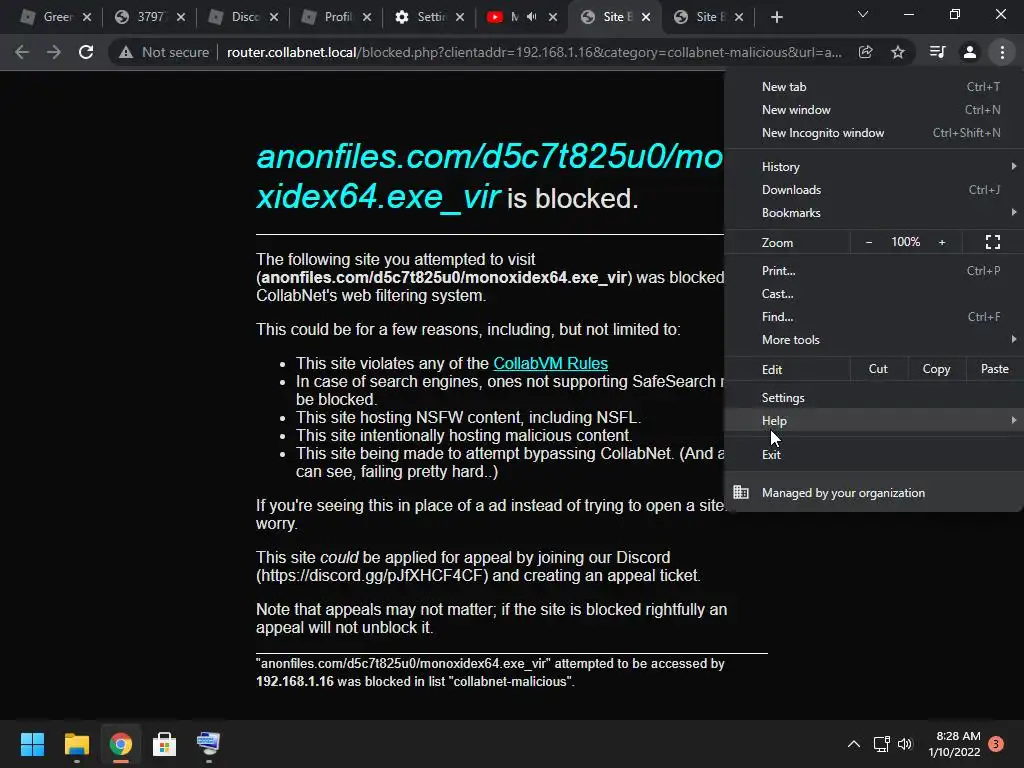This screenshot has height=768, width=1024.
Task: Open Managed by your organization info
Action: point(874,493)
